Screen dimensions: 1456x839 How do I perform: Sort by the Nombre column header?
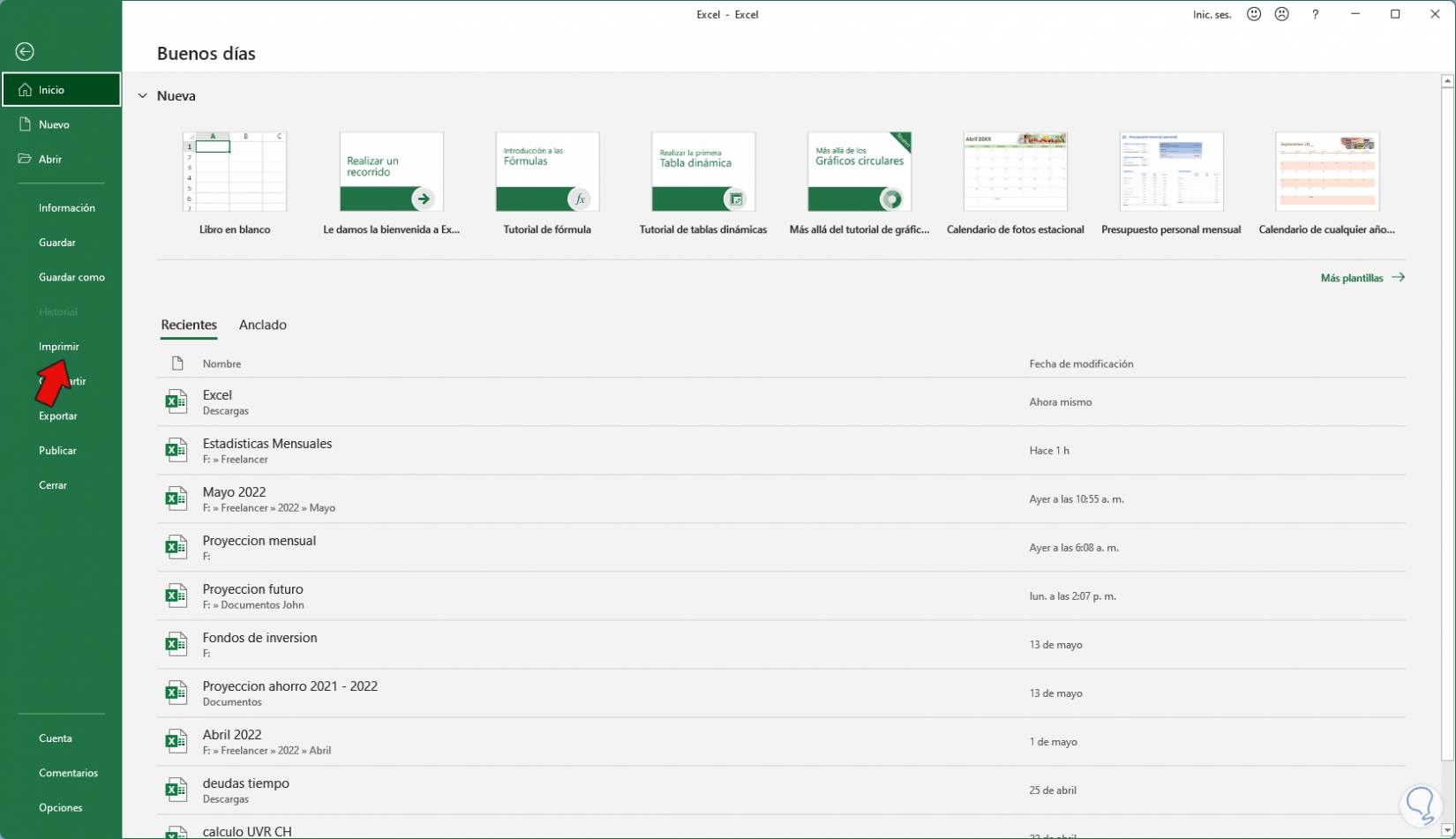coord(221,363)
